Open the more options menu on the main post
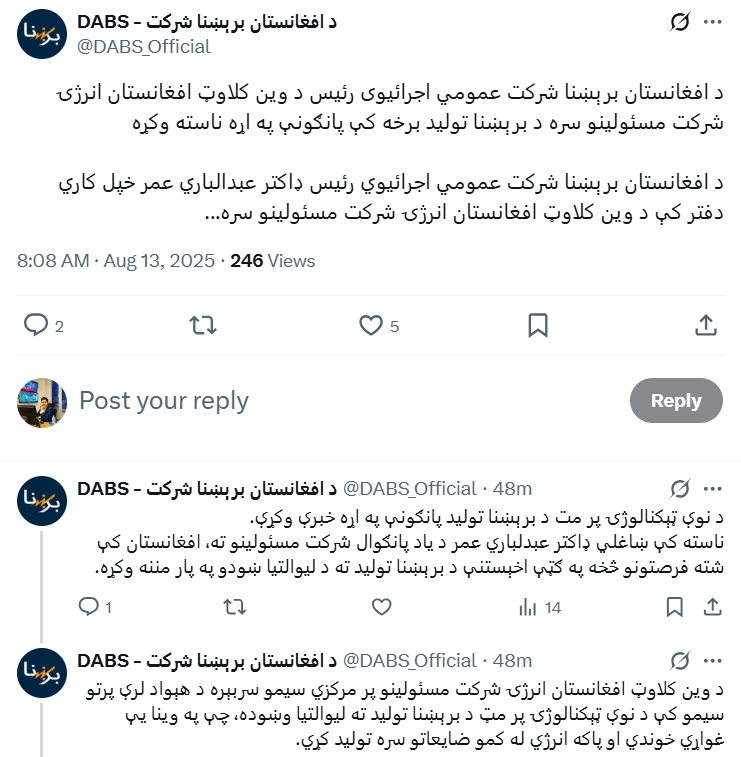 [x=712, y=22]
